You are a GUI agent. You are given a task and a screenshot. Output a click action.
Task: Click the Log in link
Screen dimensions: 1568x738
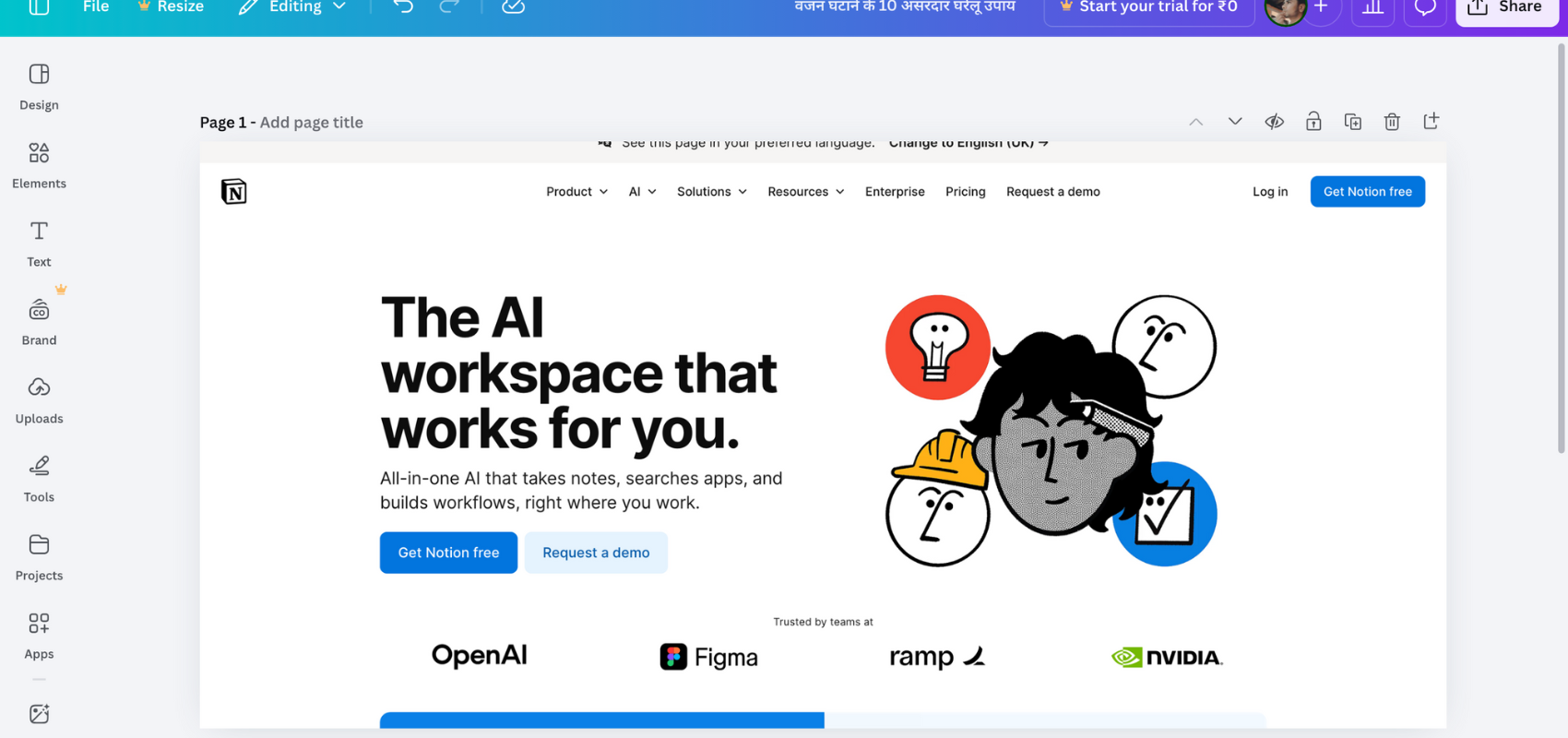[x=1270, y=192]
